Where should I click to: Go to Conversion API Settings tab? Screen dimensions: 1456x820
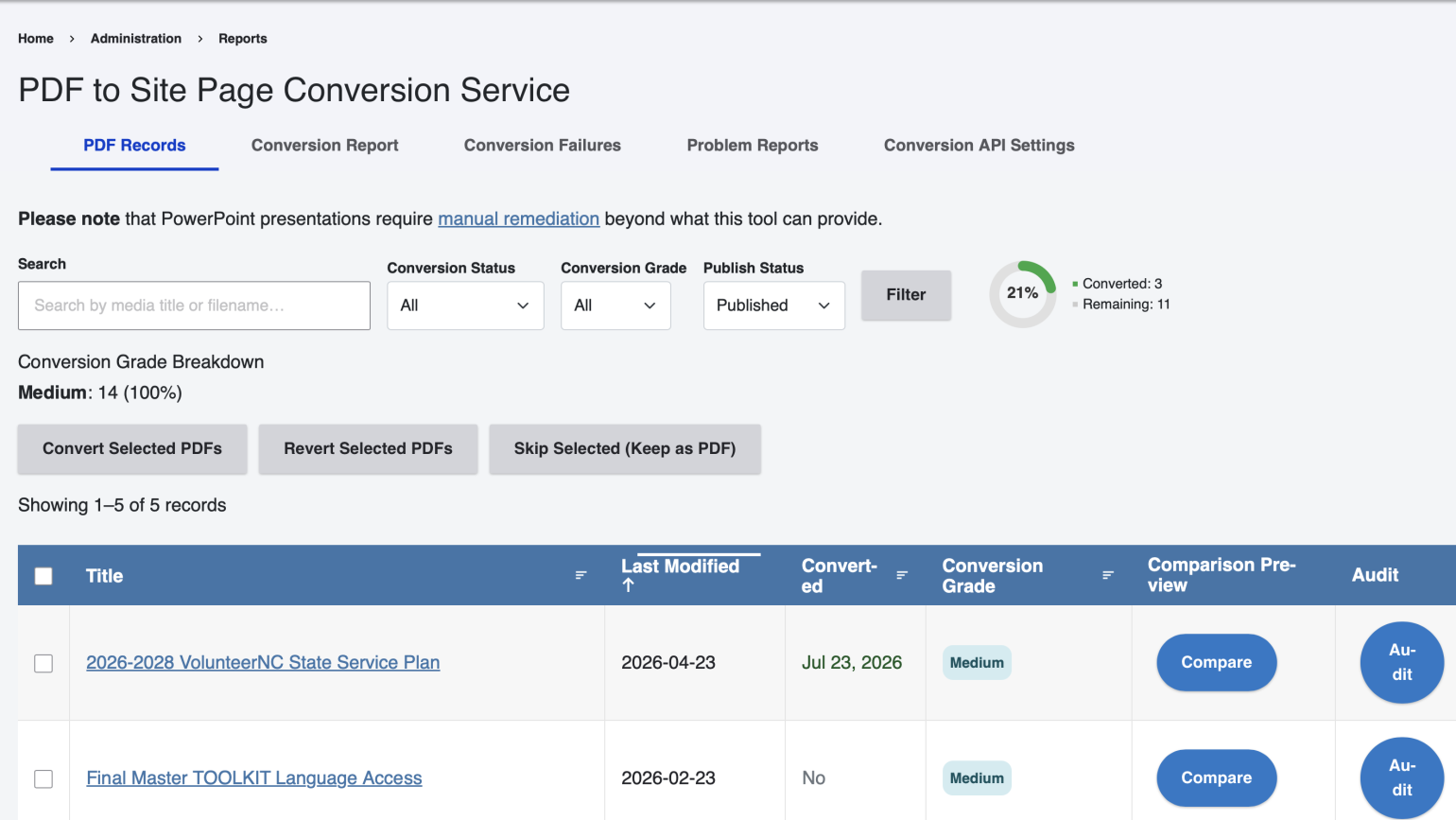tap(979, 146)
